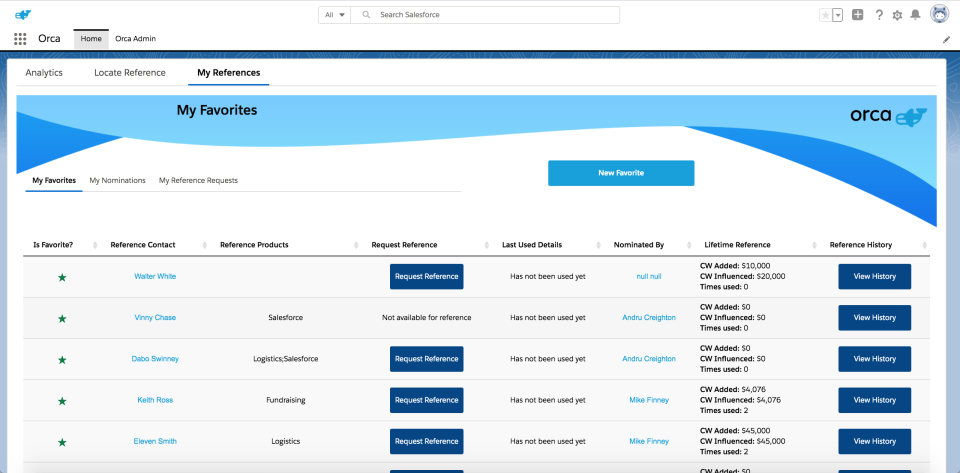Click the Orca logo in the banner
The image size is (960, 473).
888,115
